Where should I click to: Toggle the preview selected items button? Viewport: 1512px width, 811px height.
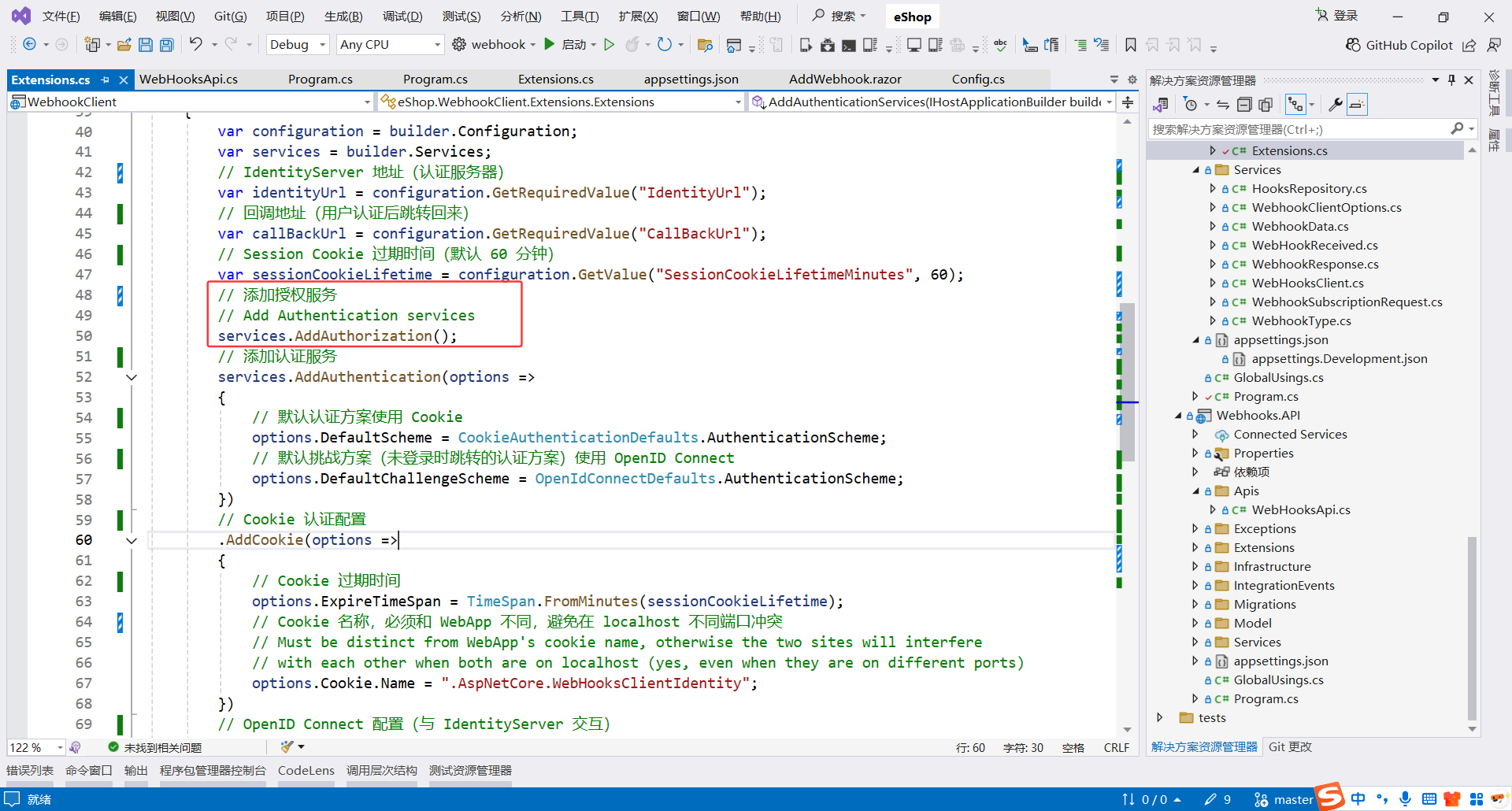(1356, 105)
